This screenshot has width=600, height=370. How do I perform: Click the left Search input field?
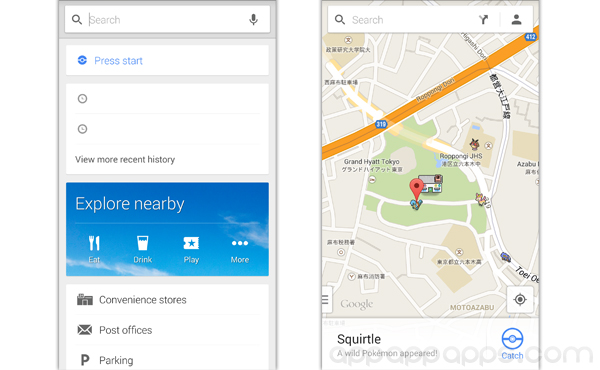coord(167,20)
